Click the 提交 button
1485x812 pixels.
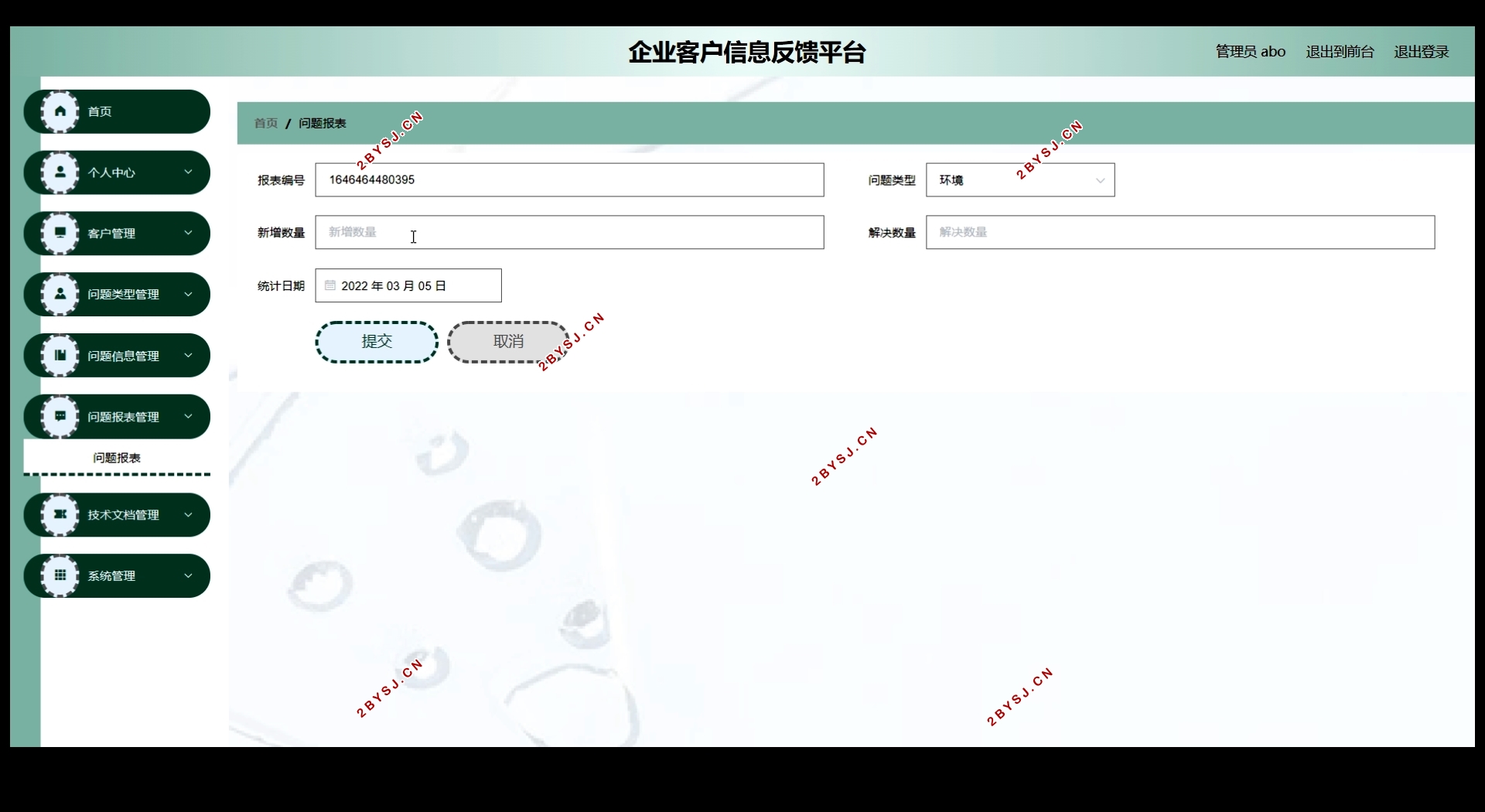[x=377, y=342]
